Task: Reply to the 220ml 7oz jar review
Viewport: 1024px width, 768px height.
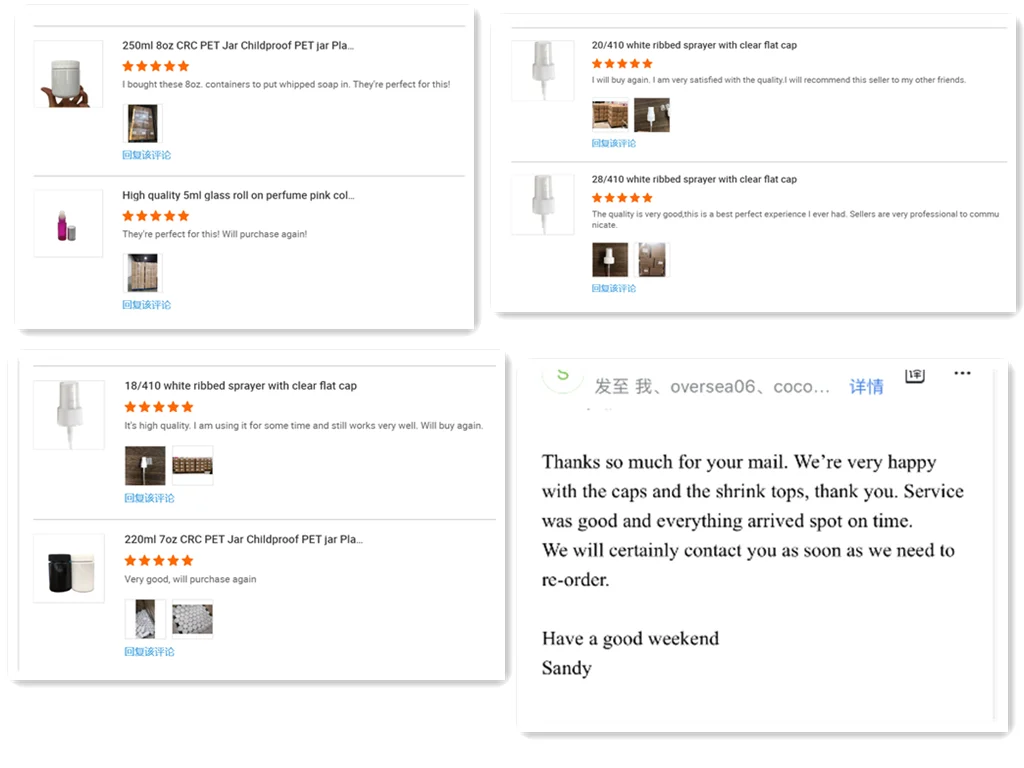Action: point(149,651)
